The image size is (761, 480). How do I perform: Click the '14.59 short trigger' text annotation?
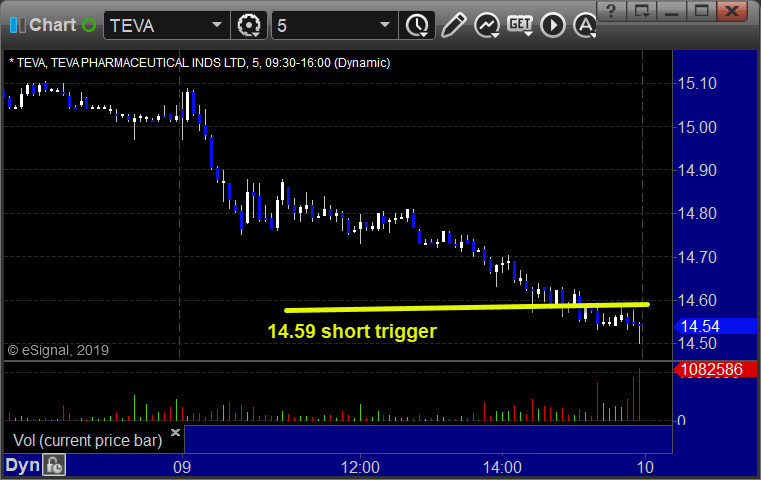[x=352, y=331]
